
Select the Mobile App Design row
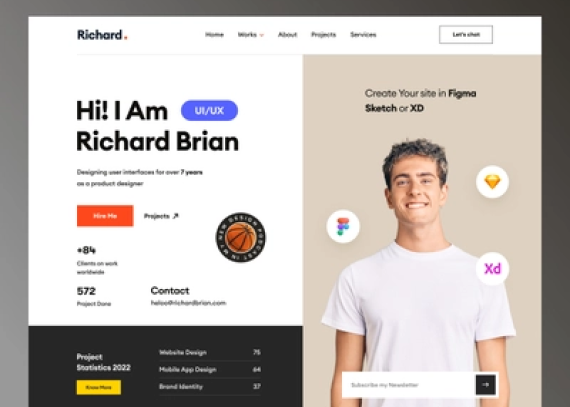point(210,369)
